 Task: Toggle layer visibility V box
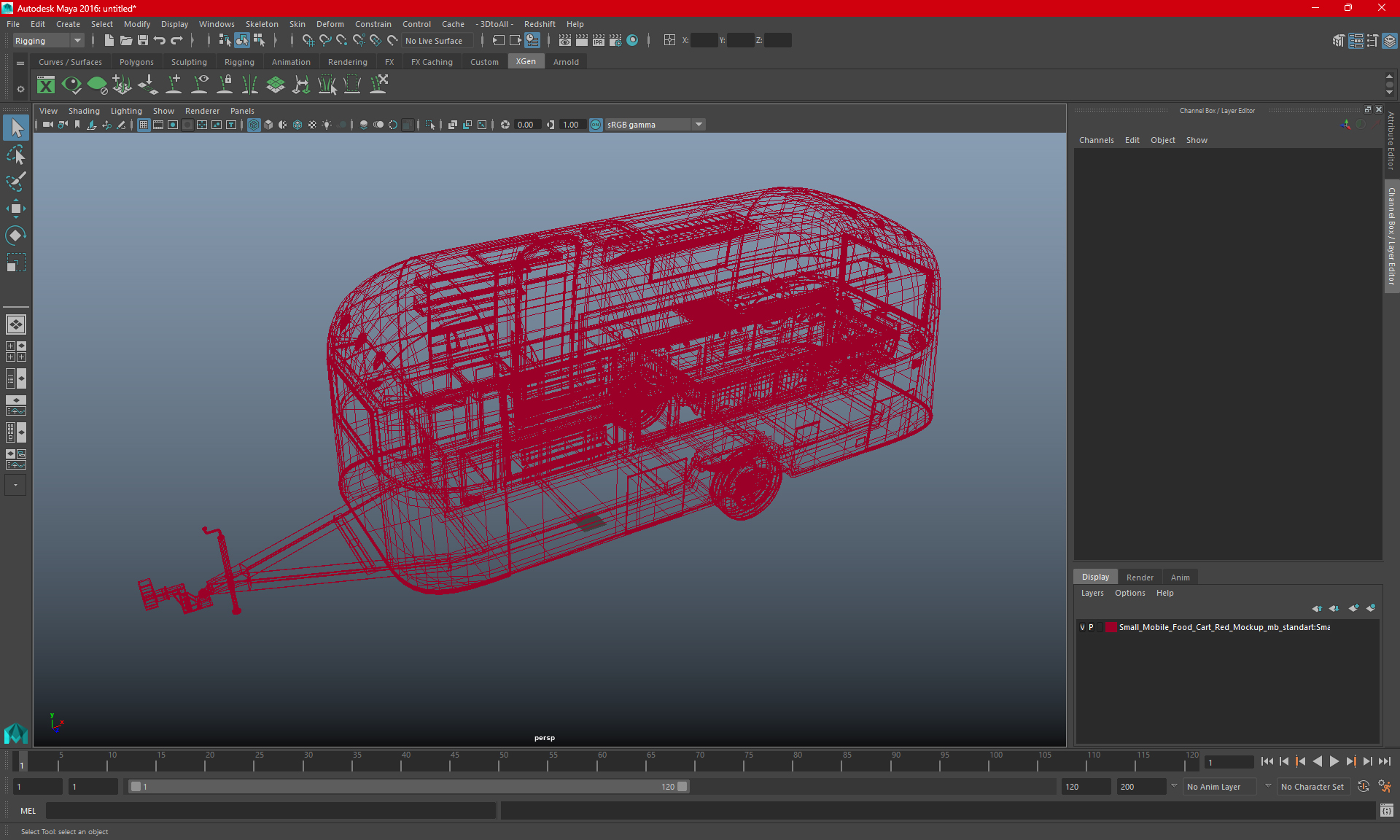[1082, 627]
